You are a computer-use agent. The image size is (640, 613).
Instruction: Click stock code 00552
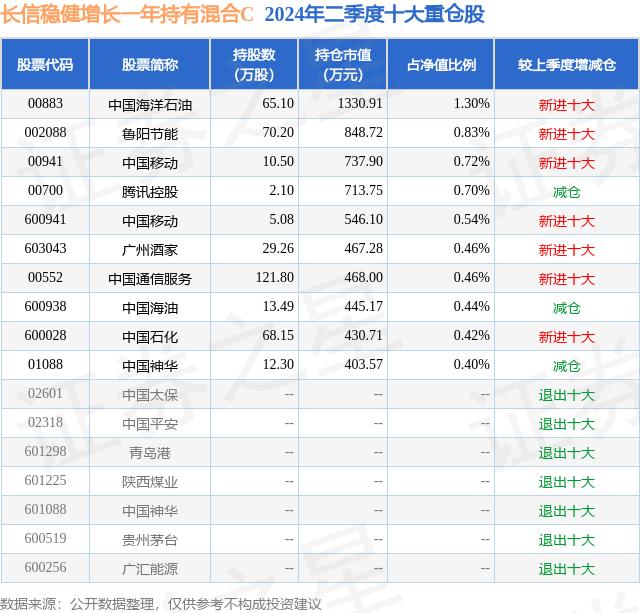pyautogui.click(x=45, y=278)
